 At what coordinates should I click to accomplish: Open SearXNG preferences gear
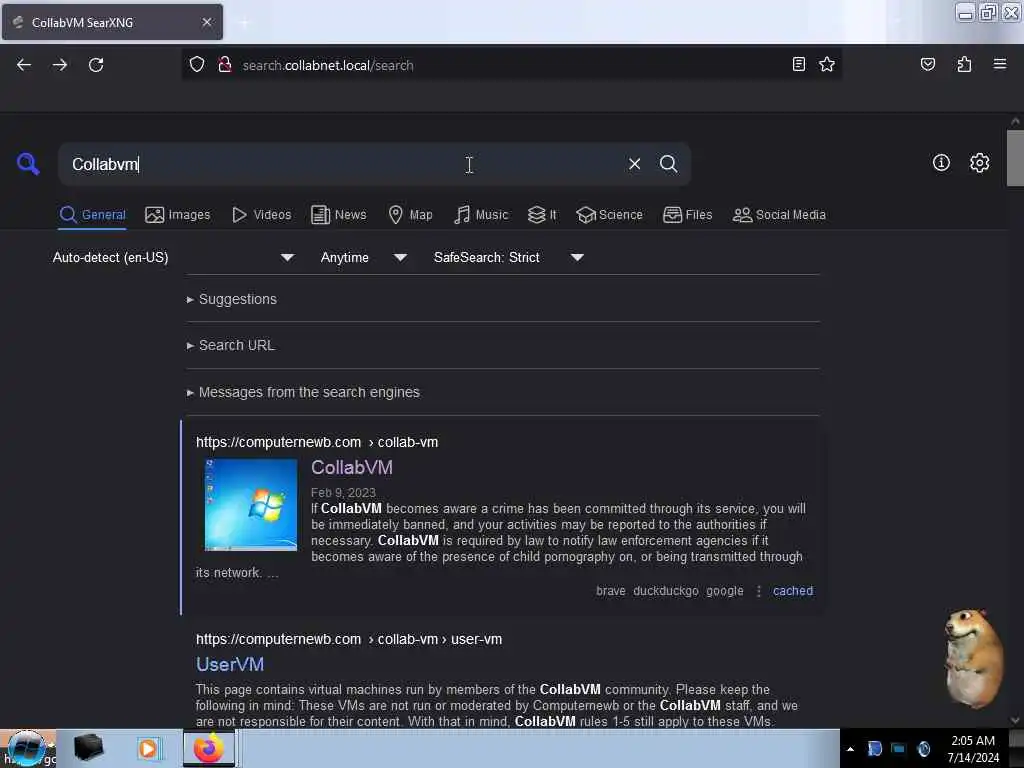coord(979,163)
